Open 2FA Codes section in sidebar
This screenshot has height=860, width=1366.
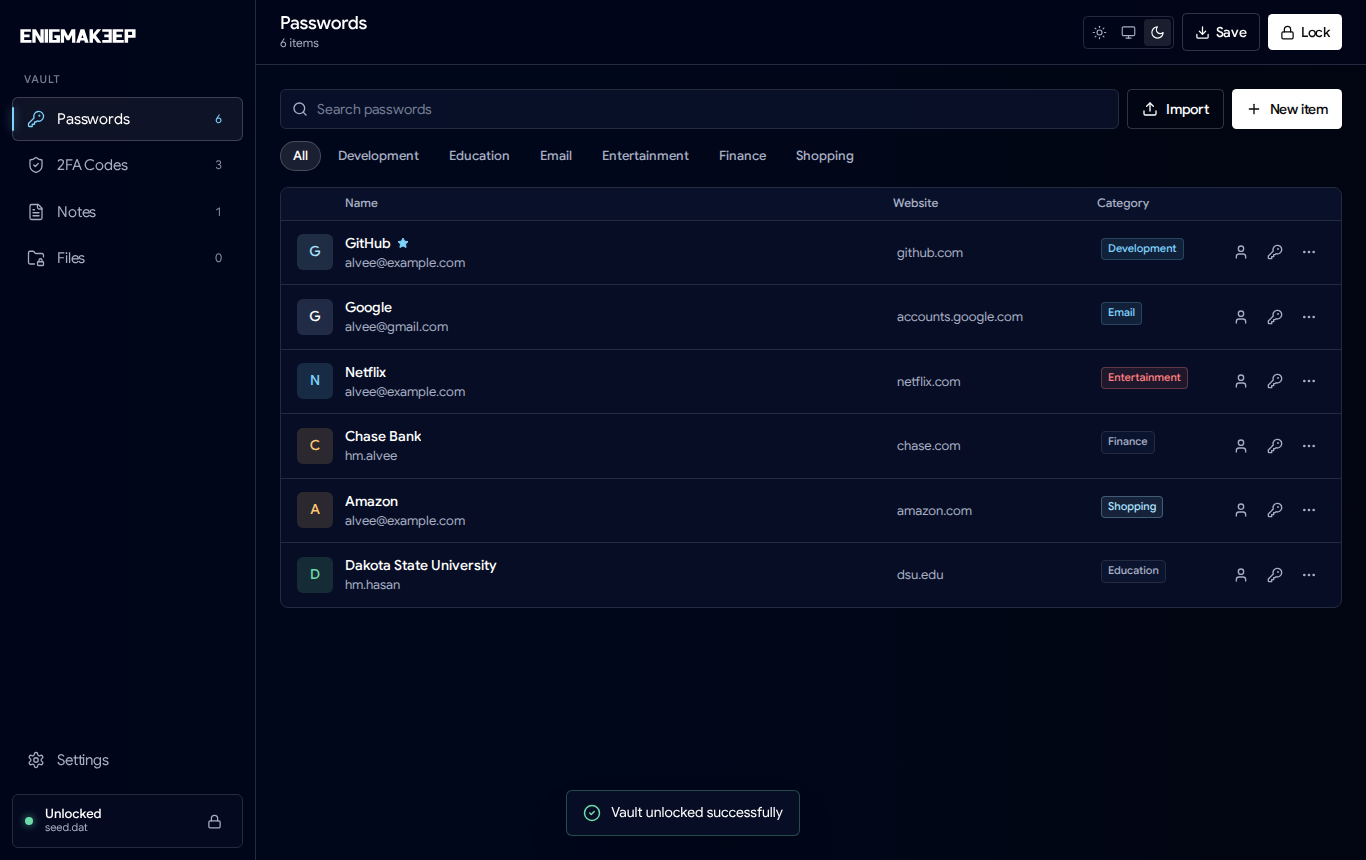127,165
